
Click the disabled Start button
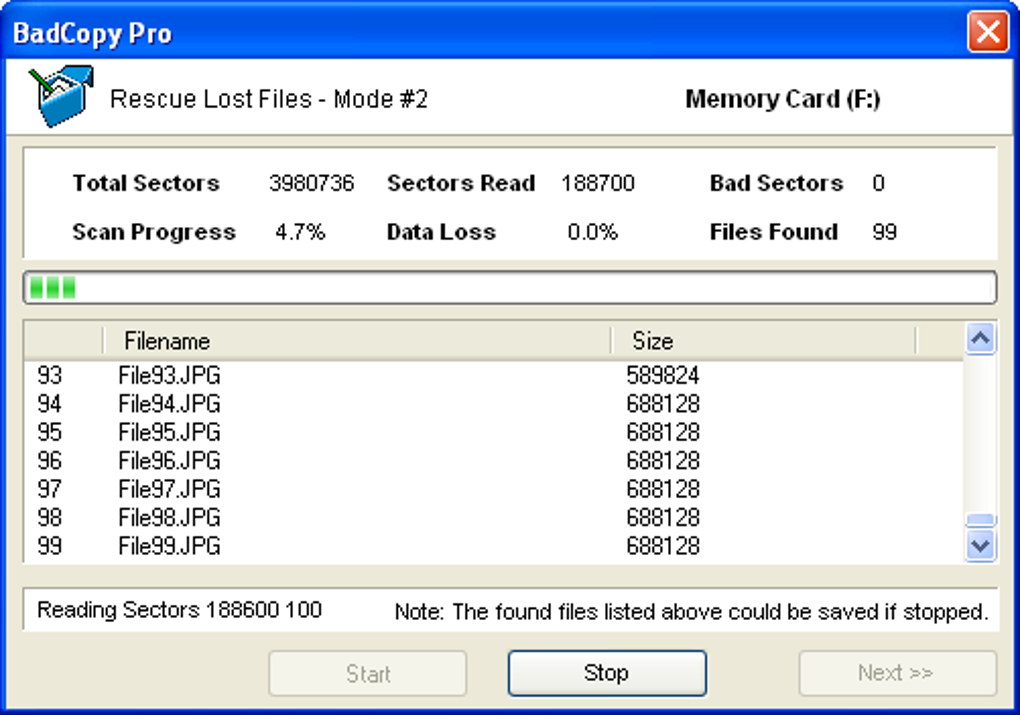pos(368,673)
